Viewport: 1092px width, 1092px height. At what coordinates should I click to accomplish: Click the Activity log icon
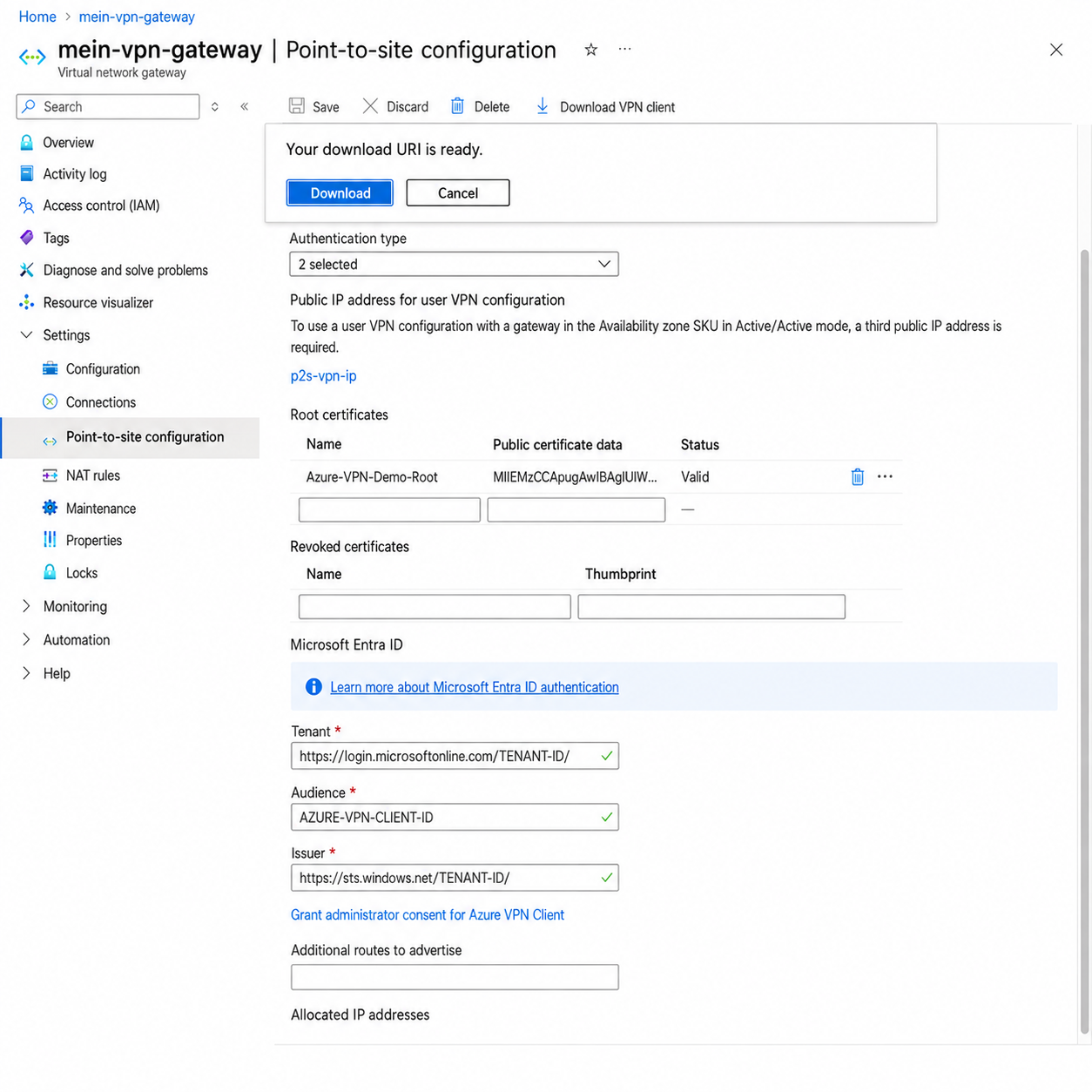[27, 174]
